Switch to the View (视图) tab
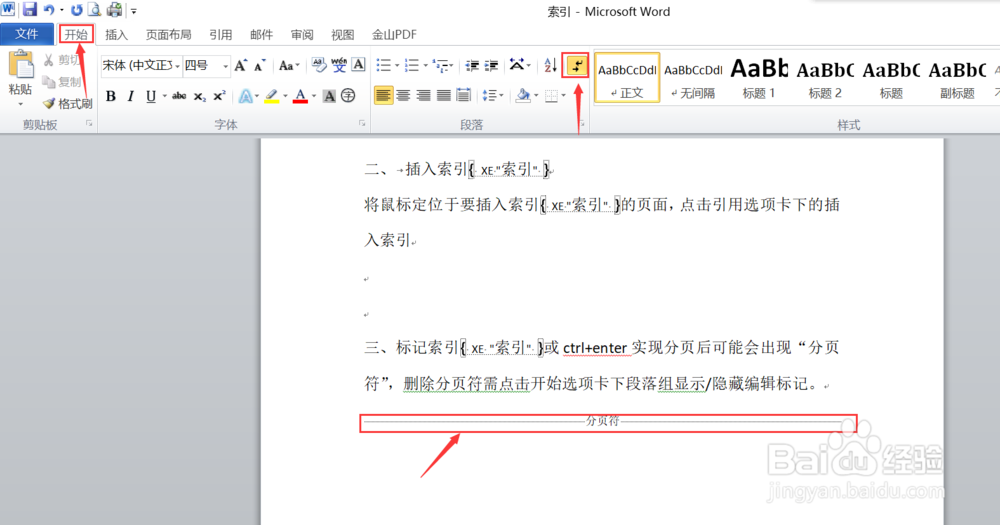Image resolution: width=1000 pixels, height=525 pixels. point(342,34)
